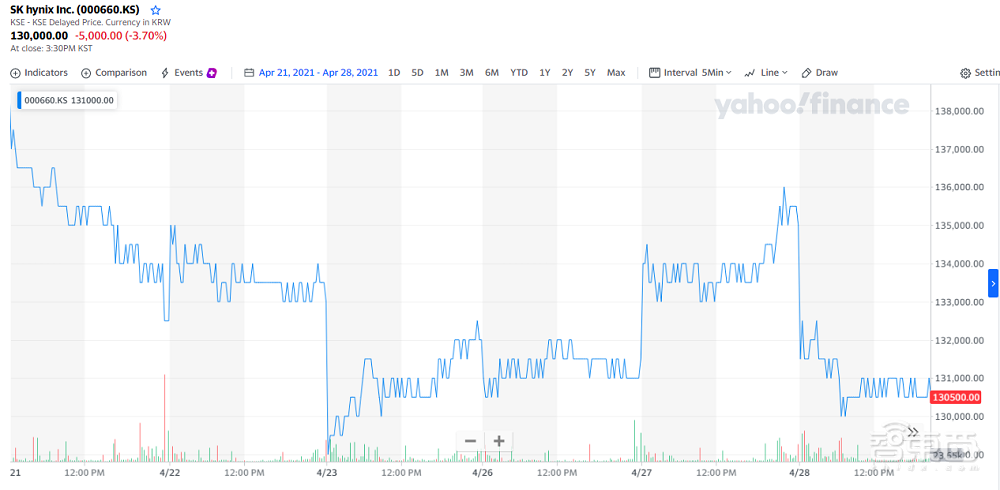Click the 000660.KS series legend label

pos(69,100)
